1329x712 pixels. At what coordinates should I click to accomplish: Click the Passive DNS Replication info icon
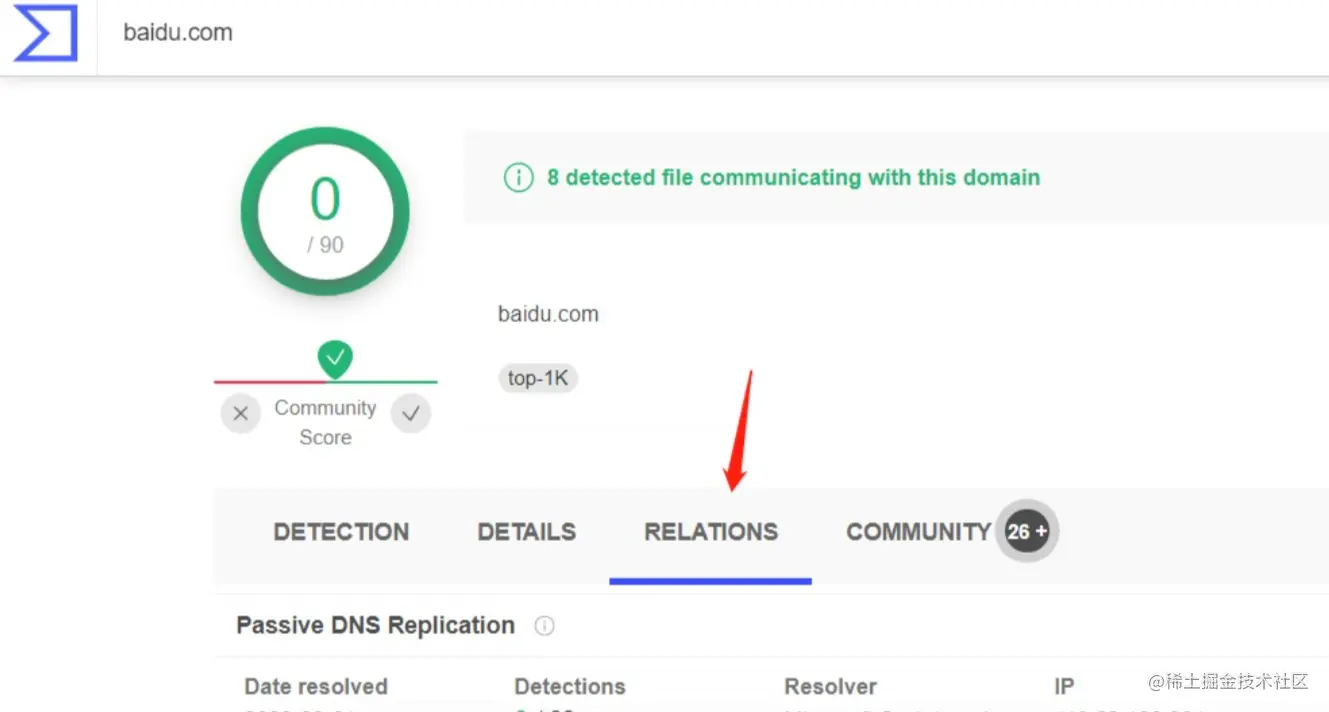point(544,626)
